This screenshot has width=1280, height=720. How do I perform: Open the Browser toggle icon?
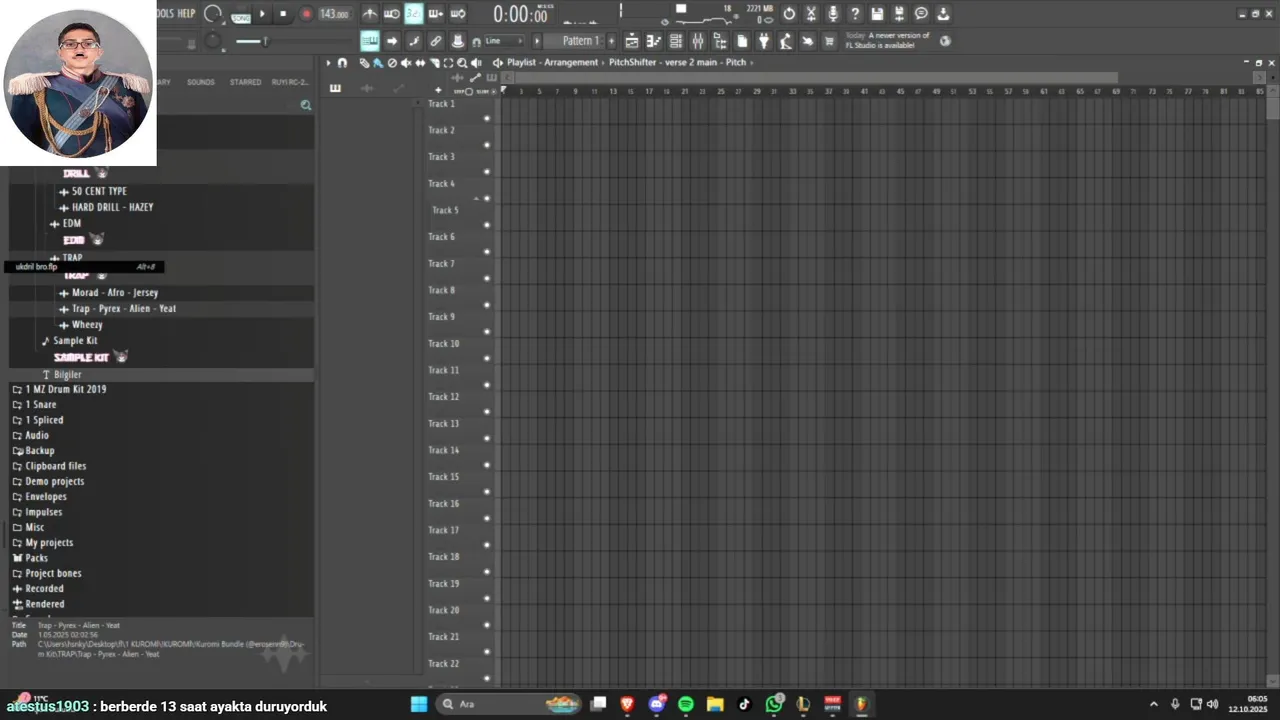click(x=720, y=41)
